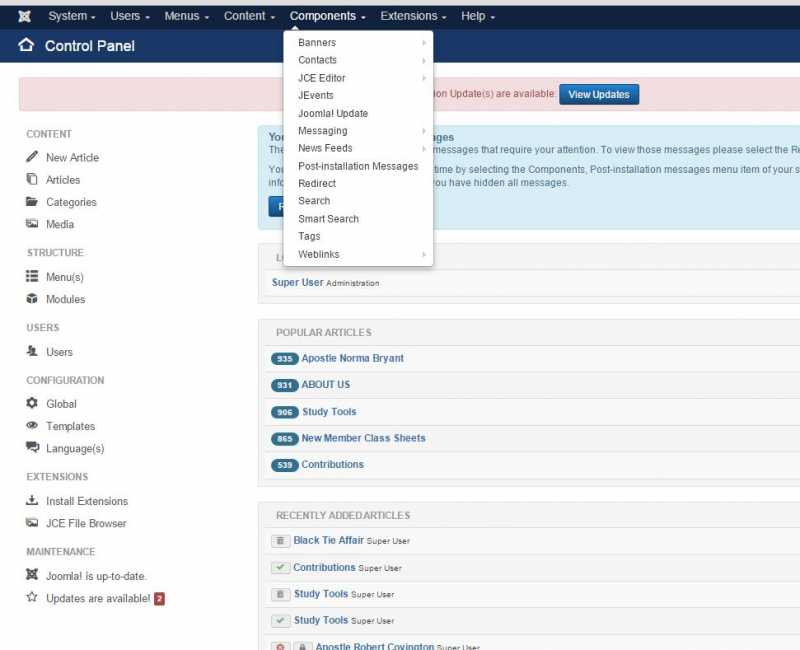Click the Joomla logo icon in top bar
This screenshot has width=800, height=650.
24,16
